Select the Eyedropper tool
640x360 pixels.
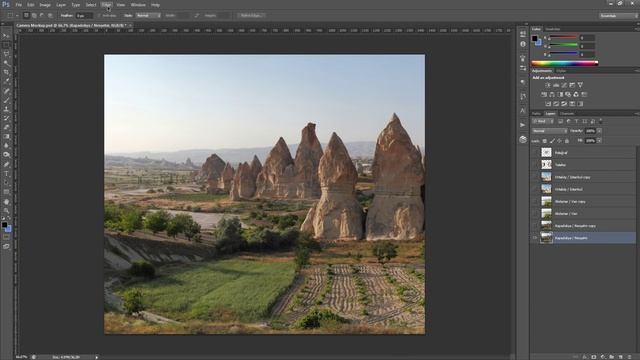point(6,81)
